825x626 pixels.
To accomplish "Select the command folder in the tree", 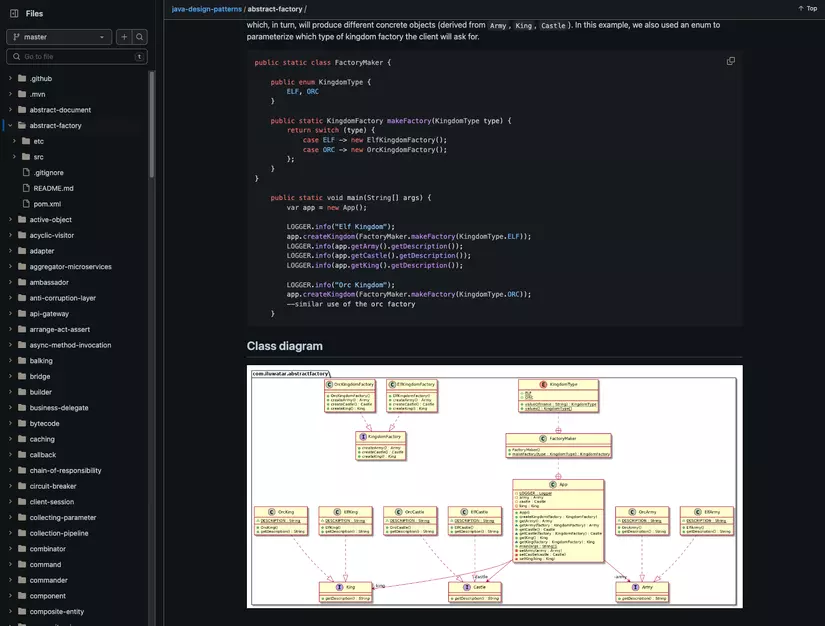I will pyautogui.click(x=46, y=562).
